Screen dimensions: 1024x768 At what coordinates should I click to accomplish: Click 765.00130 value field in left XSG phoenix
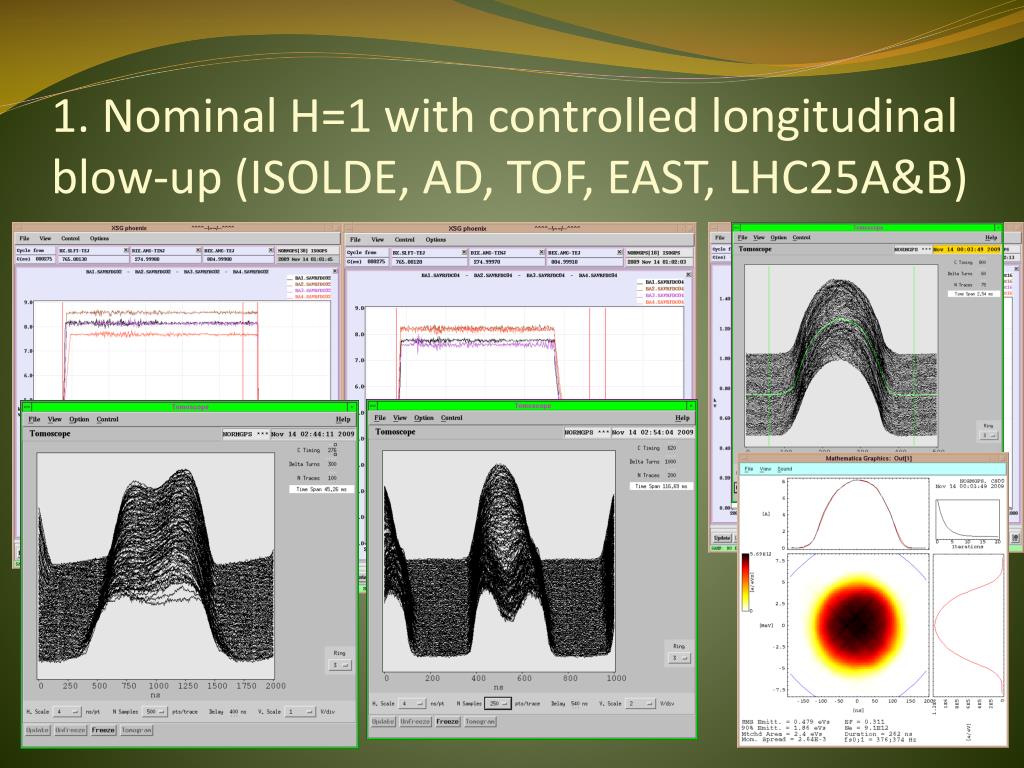click(93, 259)
